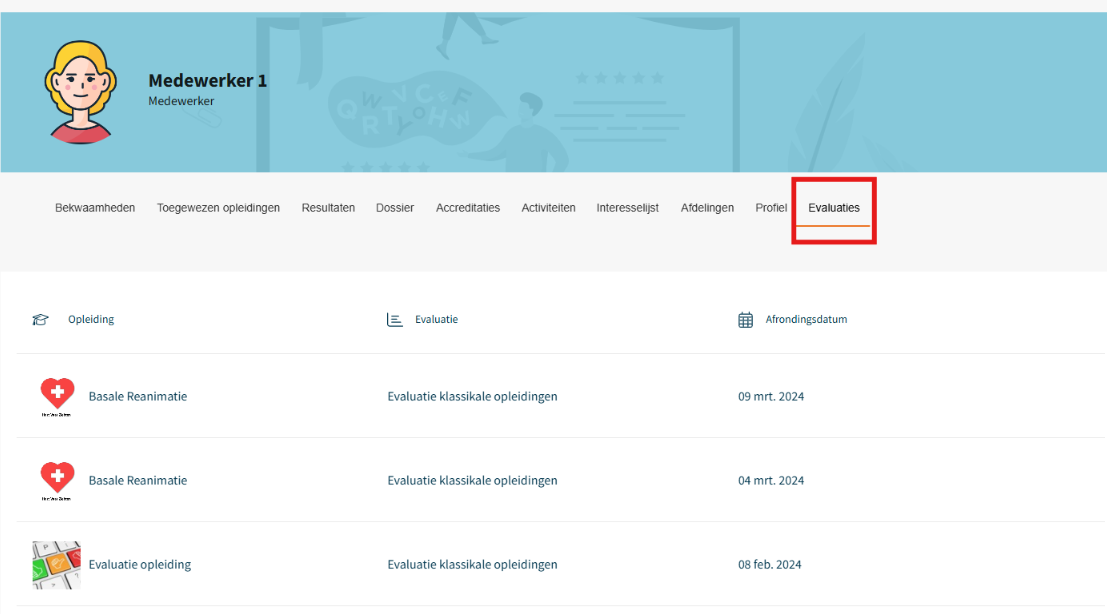Switch to the Afdelingen tab
Image resolution: width=1107 pixels, height=616 pixels.
[x=707, y=208]
